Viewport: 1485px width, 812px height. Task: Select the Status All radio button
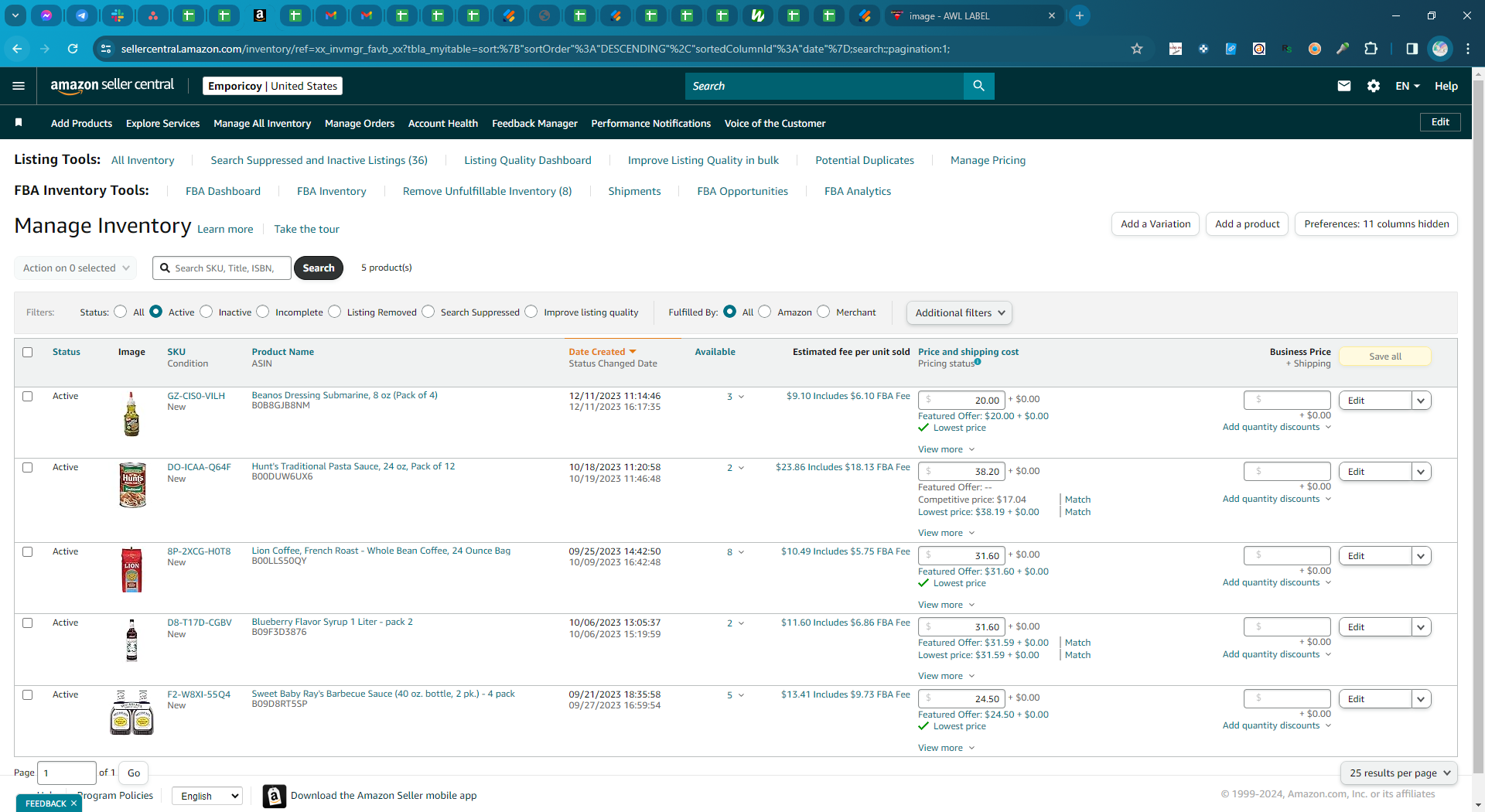[x=120, y=312]
